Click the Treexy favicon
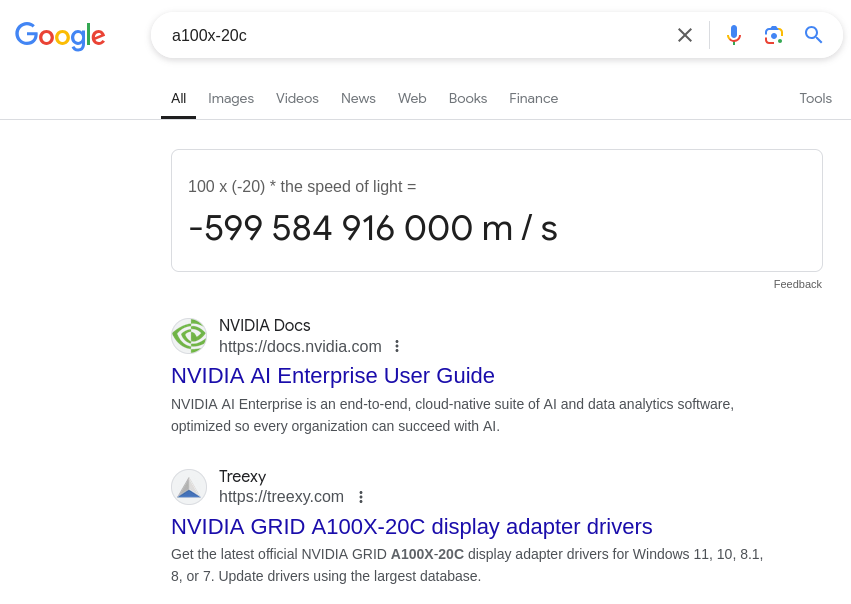Image resolution: width=851 pixels, height=604 pixels. tap(189, 487)
